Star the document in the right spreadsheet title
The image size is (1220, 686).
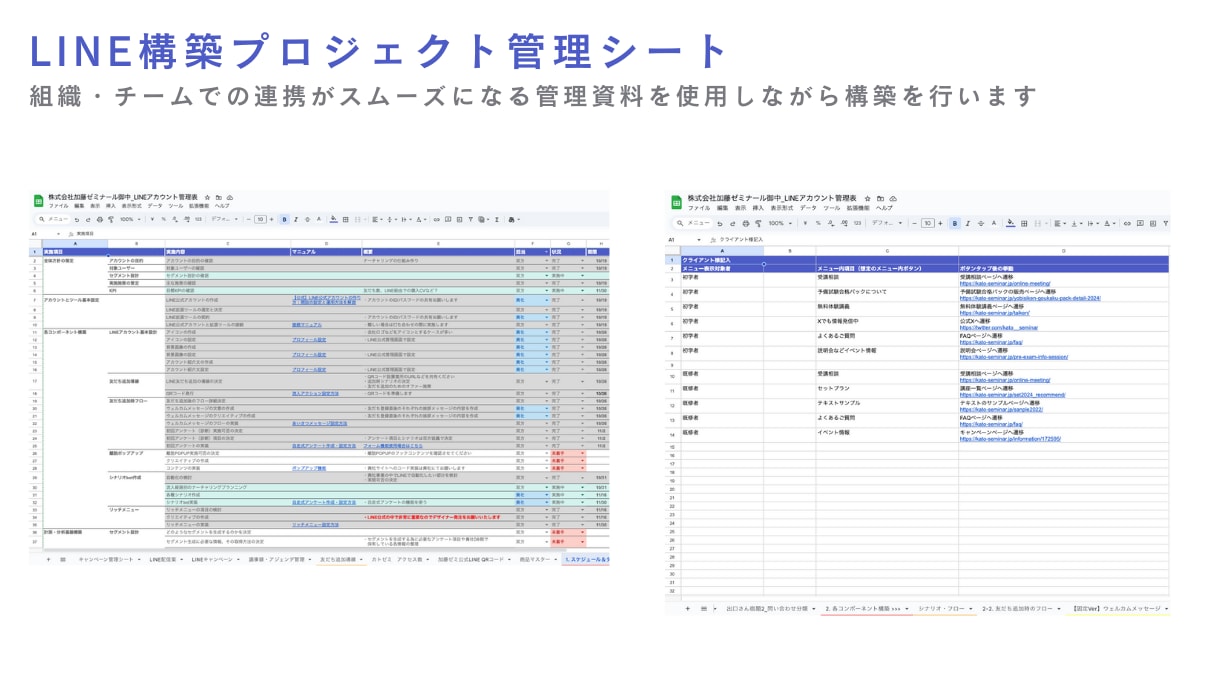867,198
